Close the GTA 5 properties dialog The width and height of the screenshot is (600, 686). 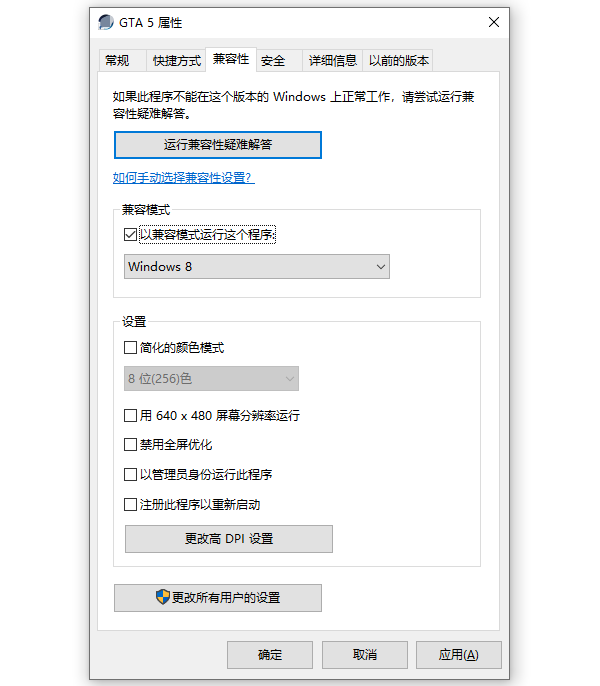coord(493,23)
